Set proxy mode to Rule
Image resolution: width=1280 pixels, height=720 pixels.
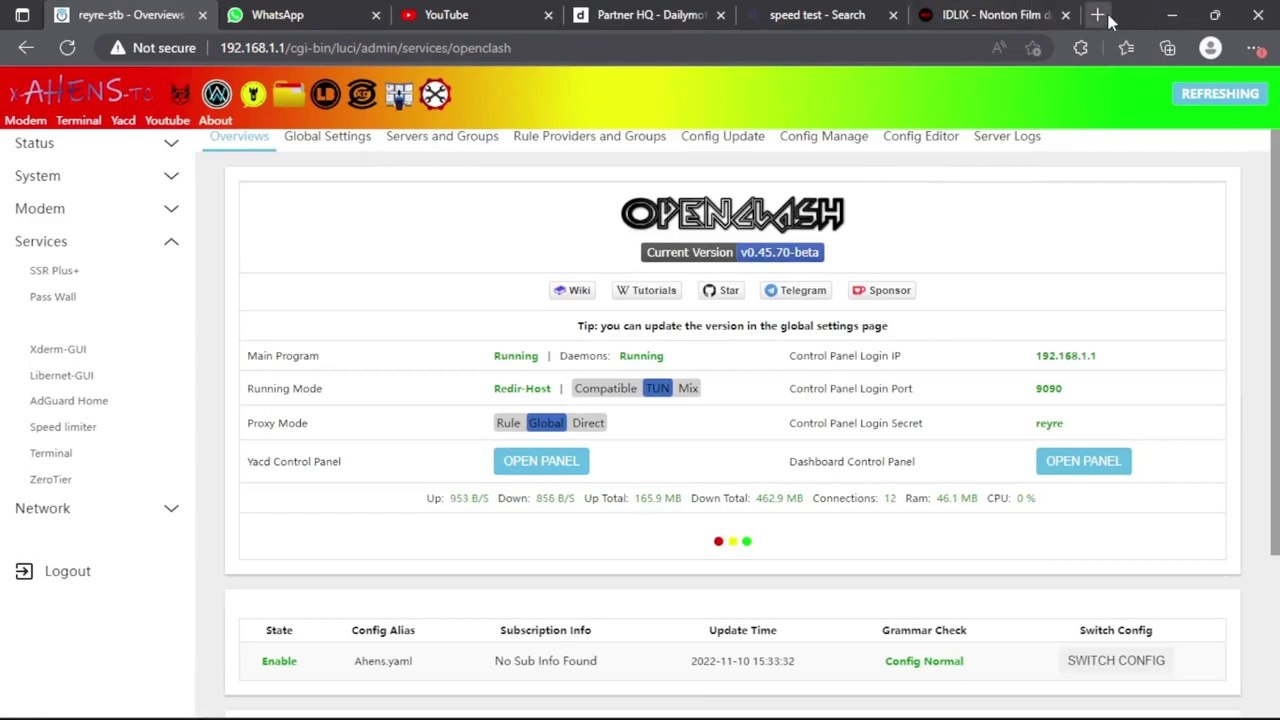[x=508, y=423]
